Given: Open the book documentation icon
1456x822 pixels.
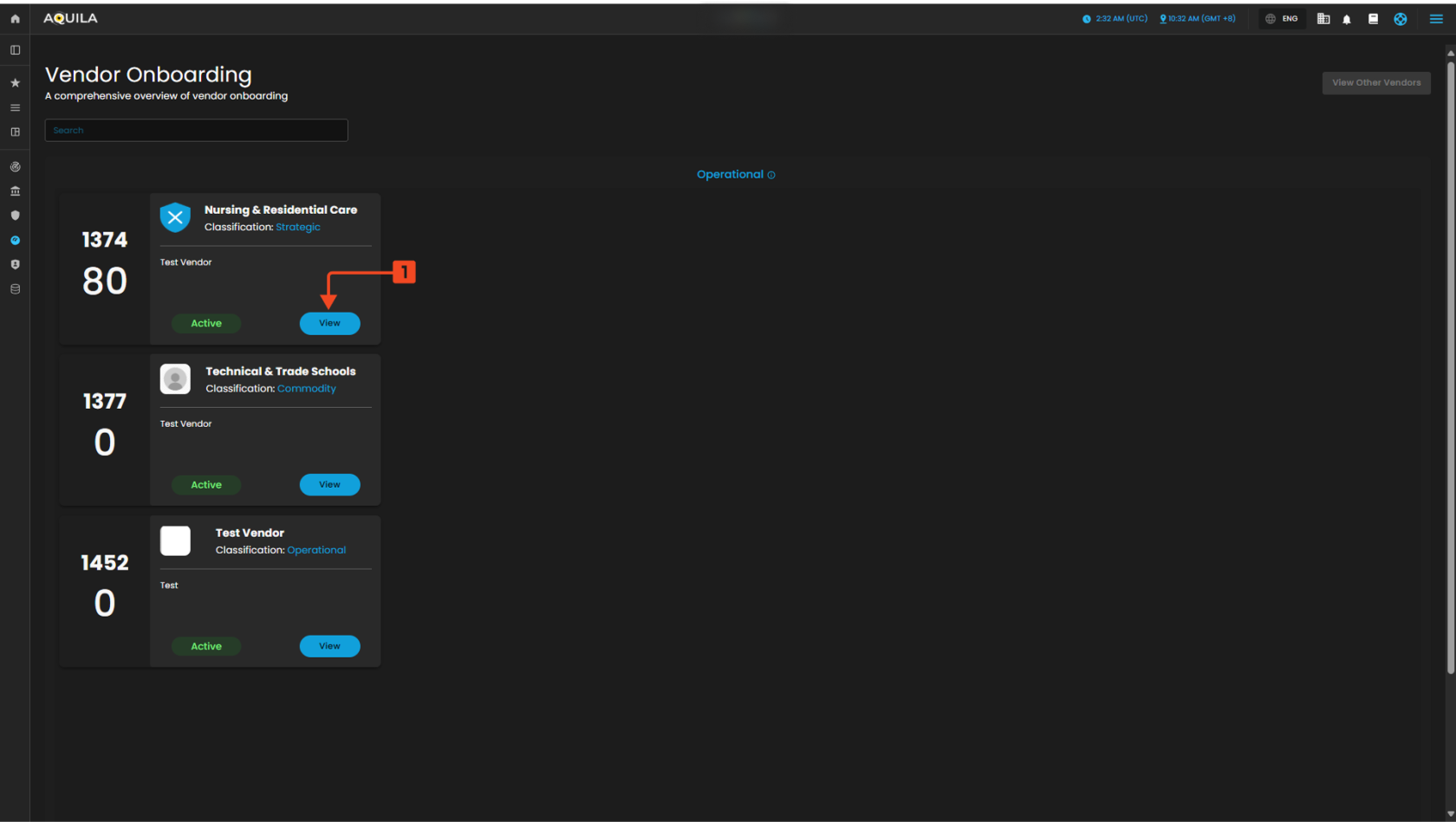Looking at the screenshot, I should click(x=1373, y=19).
